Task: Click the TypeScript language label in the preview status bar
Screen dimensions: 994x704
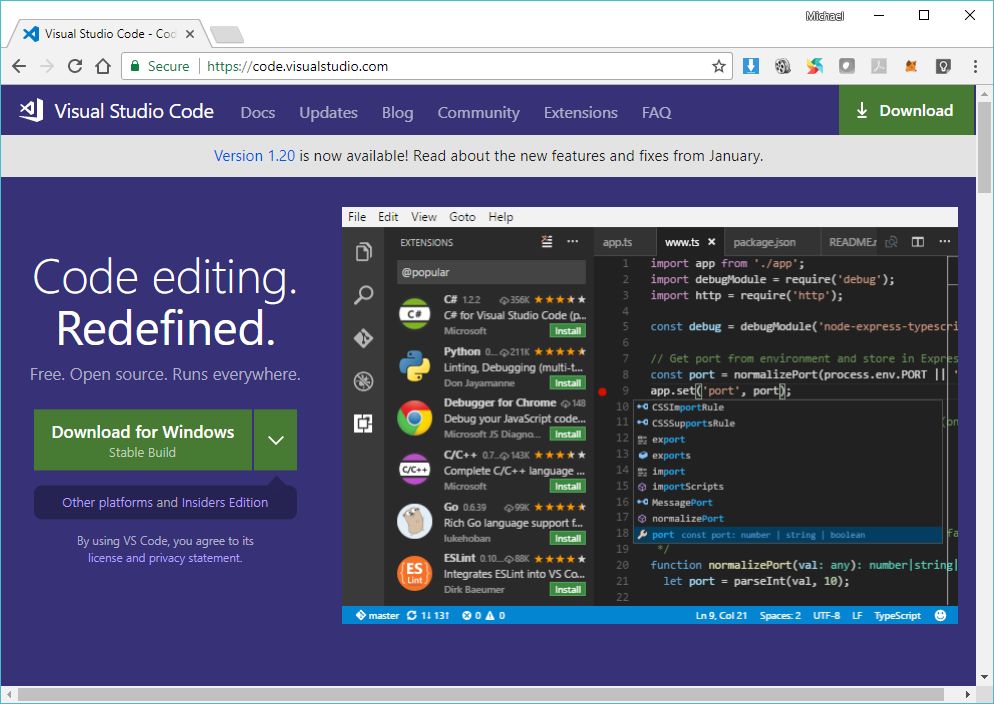Action: click(x=897, y=615)
